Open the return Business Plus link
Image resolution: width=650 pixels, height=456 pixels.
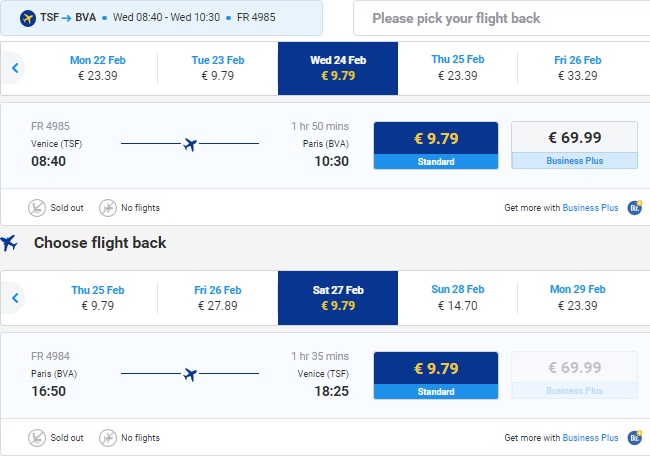pyautogui.click(x=590, y=438)
